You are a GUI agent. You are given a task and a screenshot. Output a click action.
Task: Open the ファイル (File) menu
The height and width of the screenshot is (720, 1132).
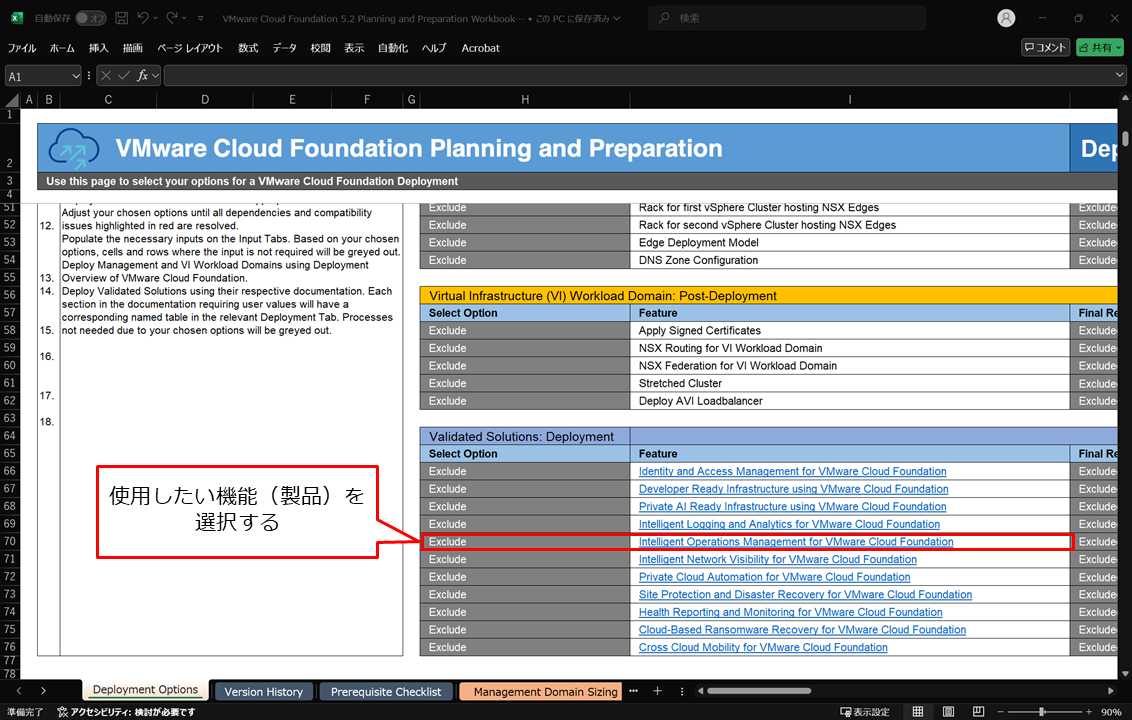(22, 48)
